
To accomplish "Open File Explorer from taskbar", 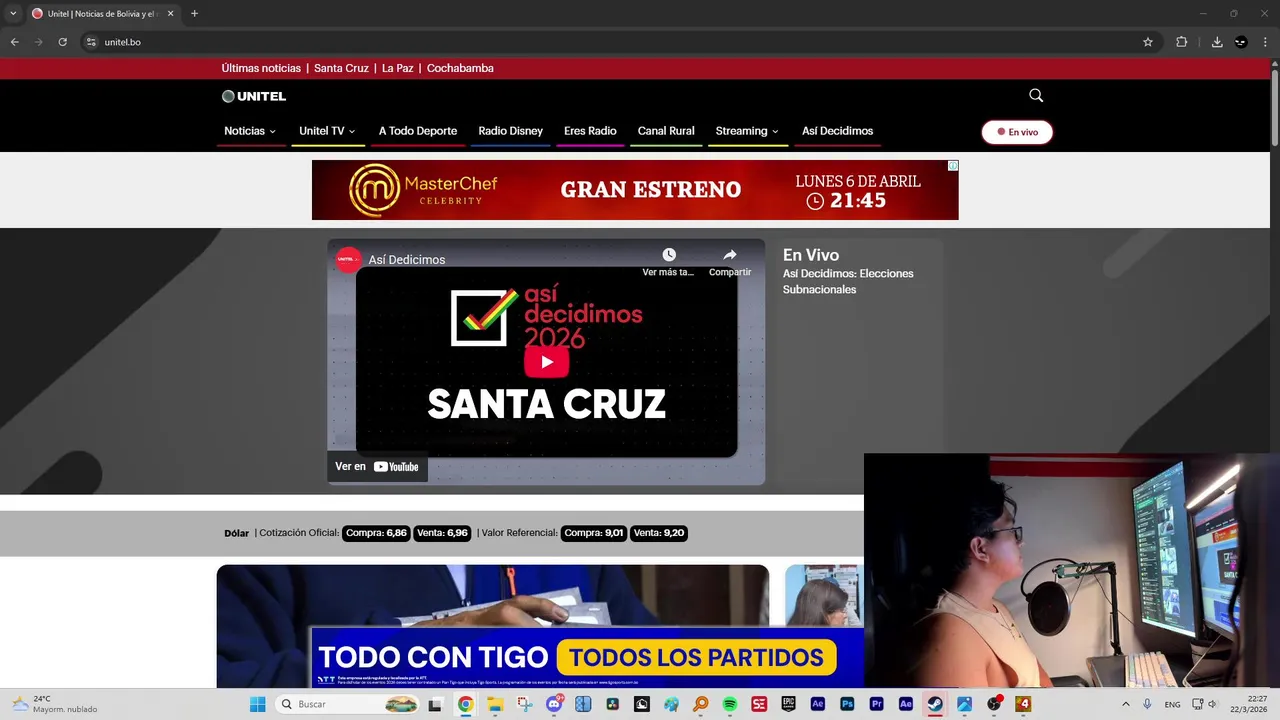I will [494, 704].
